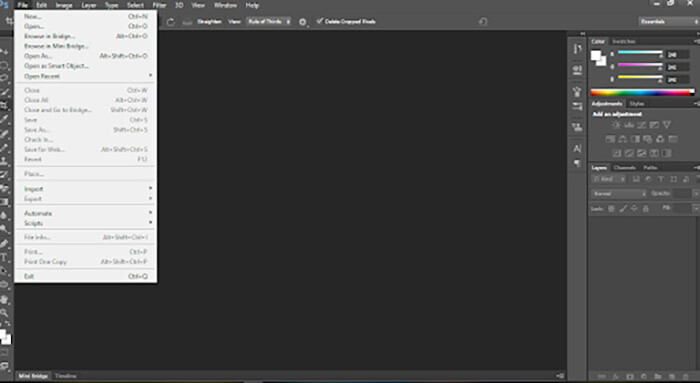
Task: Select the Lasso tool
Action: pos(4,79)
